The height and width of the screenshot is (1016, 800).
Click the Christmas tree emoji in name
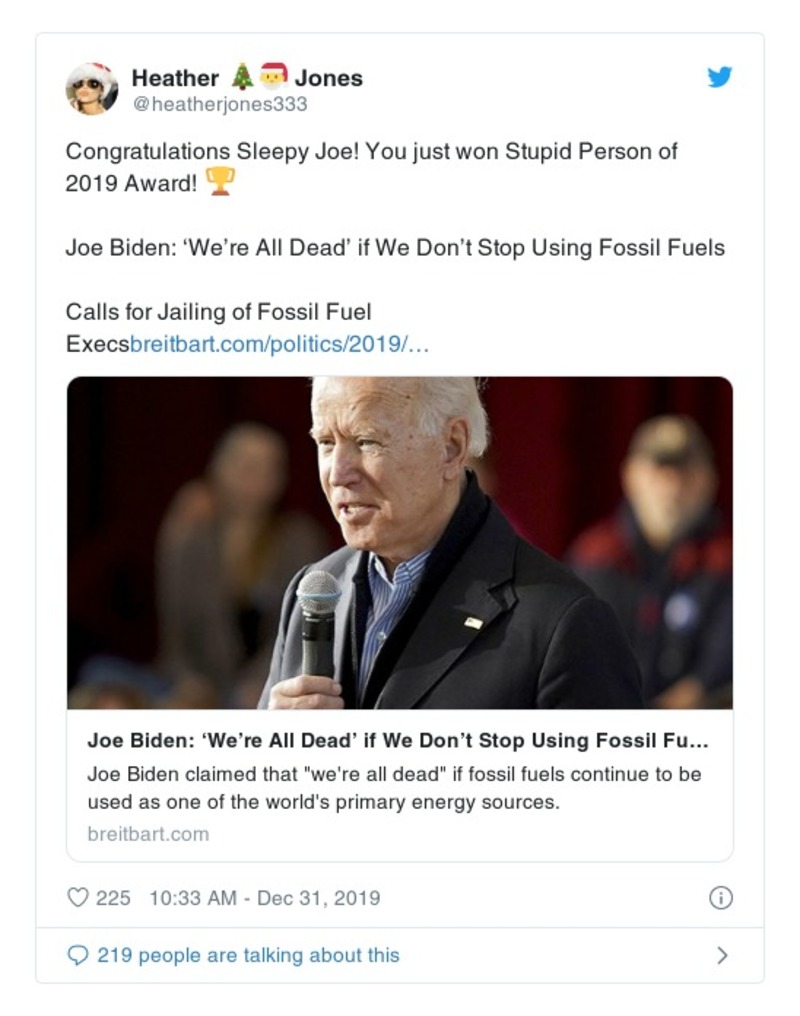click(x=242, y=77)
